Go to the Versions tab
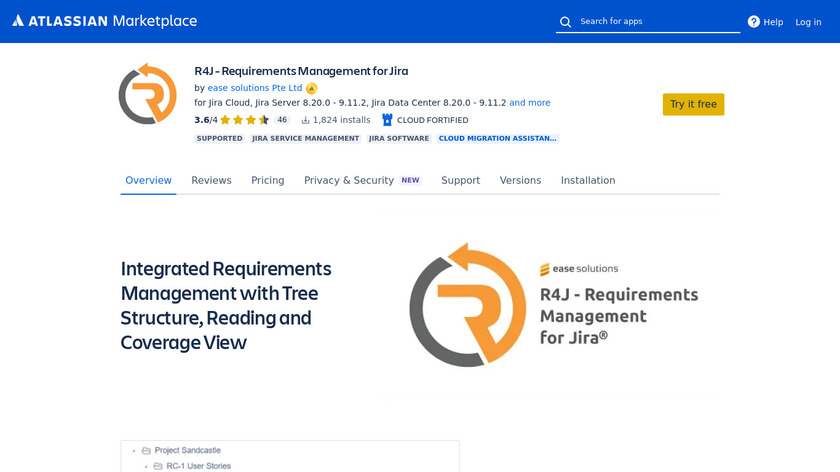 pyautogui.click(x=520, y=181)
